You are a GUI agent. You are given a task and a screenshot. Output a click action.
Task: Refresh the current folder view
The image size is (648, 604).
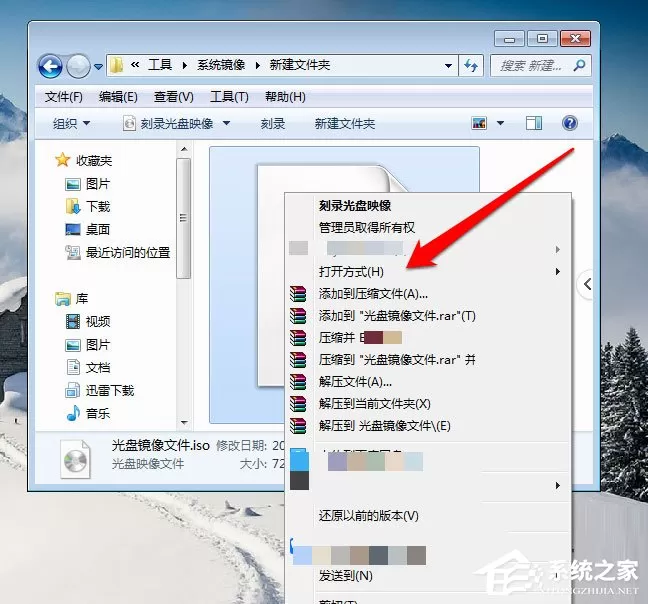pos(471,66)
